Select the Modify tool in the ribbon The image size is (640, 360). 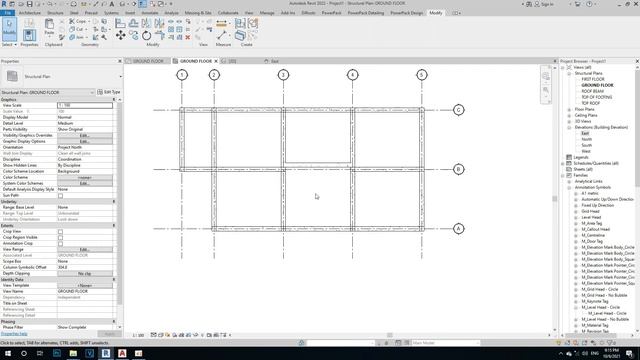(9, 29)
